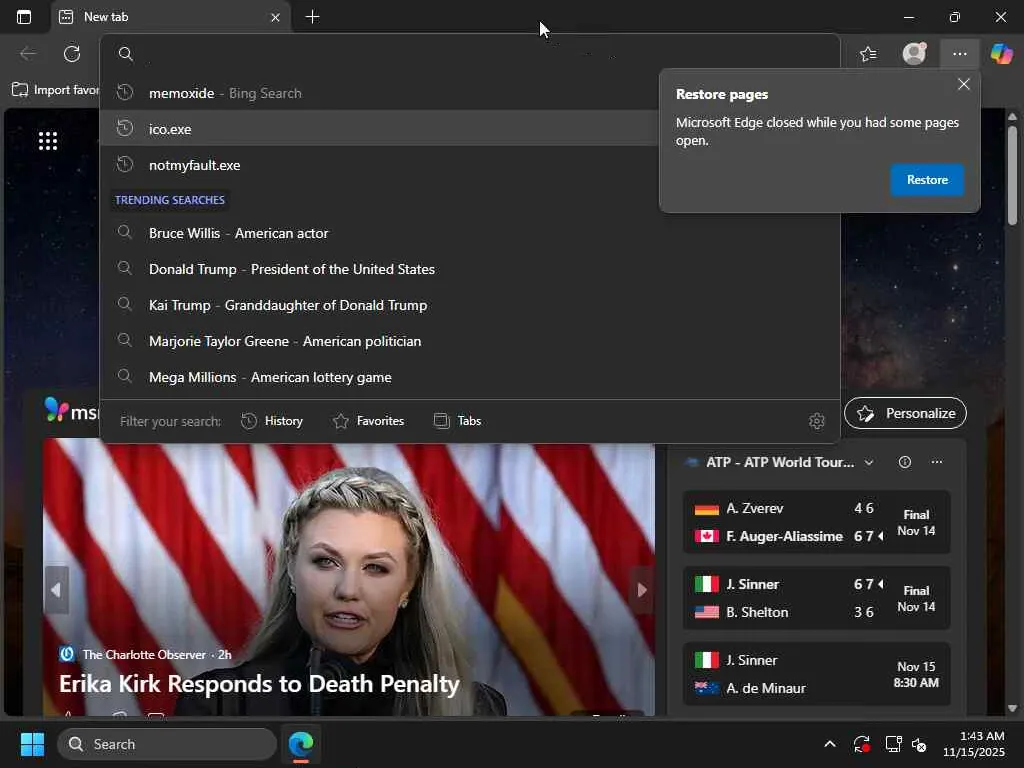Open the tab actions menu icon
This screenshot has height=768, width=1024.
24,17
